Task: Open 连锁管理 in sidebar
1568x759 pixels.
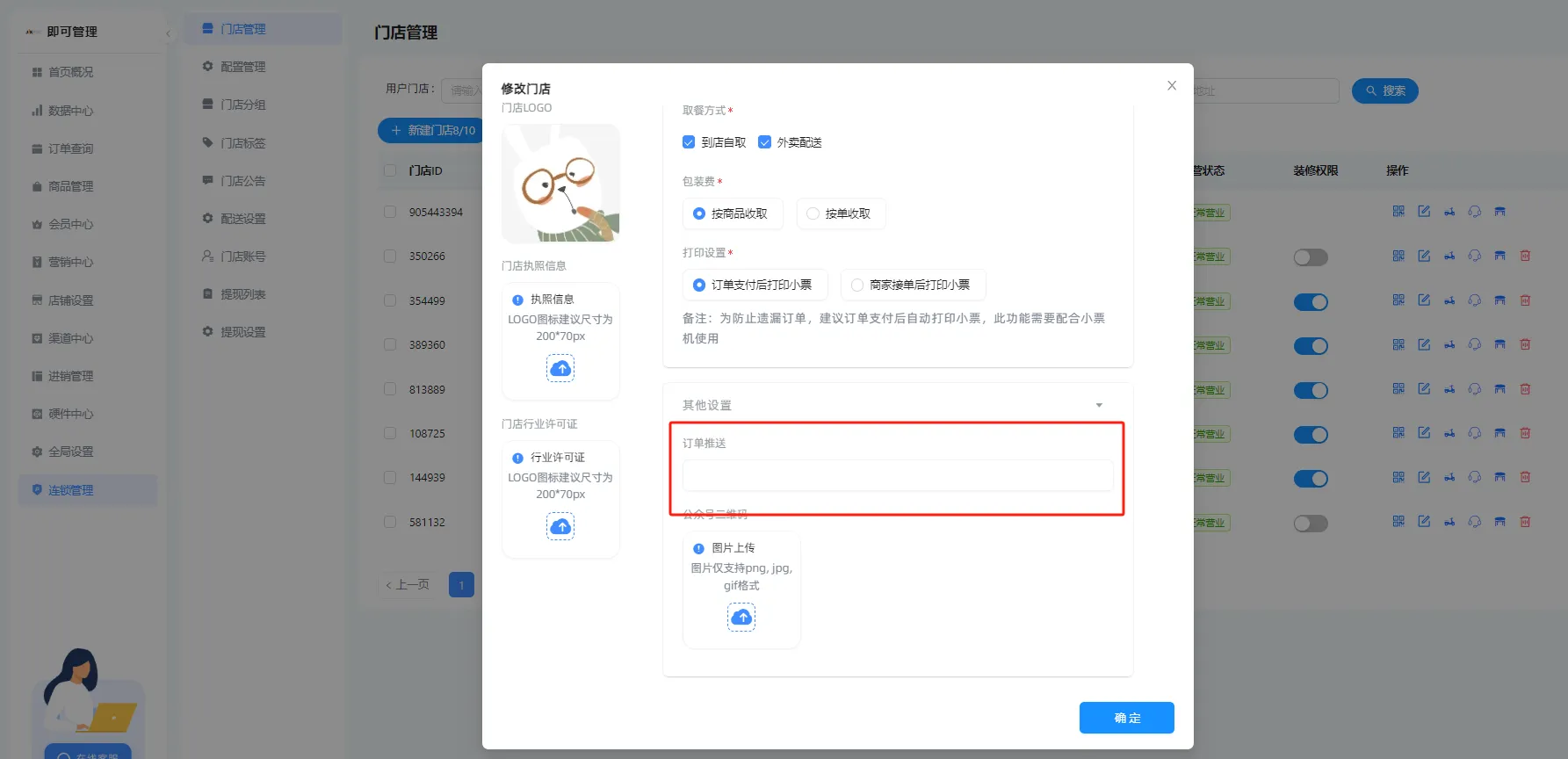Action: (x=88, y=490)
